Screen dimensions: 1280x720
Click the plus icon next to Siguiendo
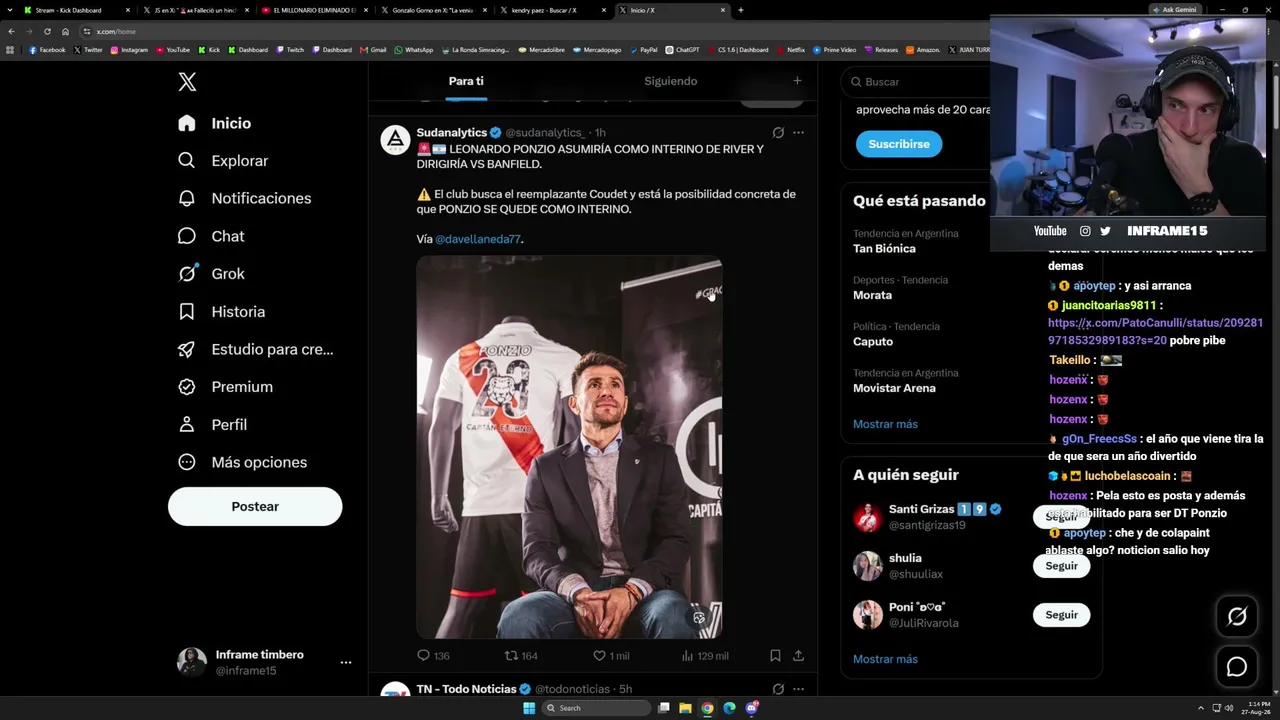tap(797, 81)
